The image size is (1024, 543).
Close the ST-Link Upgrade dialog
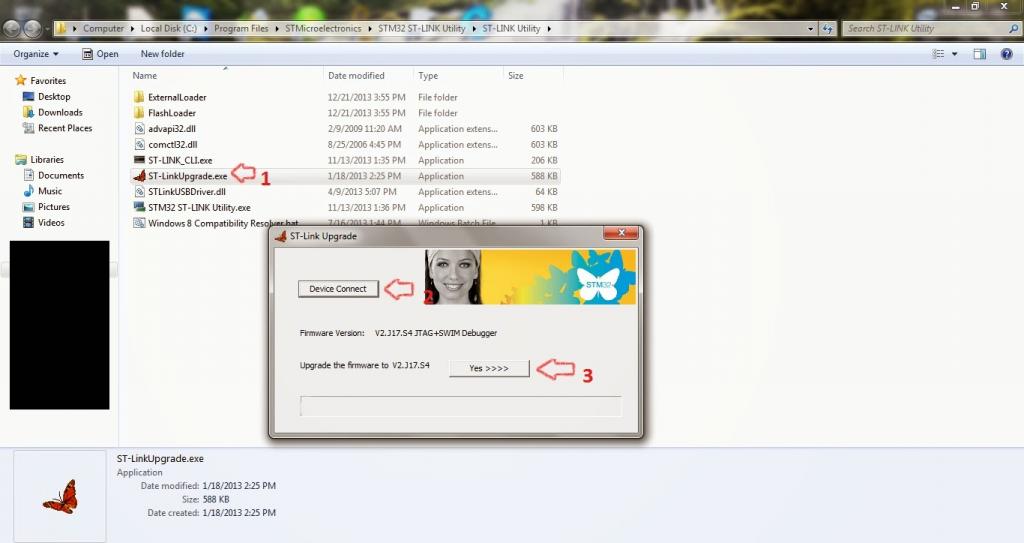point(621,233)
